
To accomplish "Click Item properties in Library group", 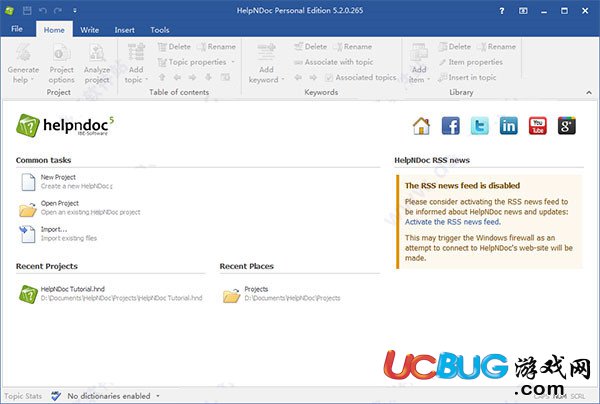I will (471, 62).
